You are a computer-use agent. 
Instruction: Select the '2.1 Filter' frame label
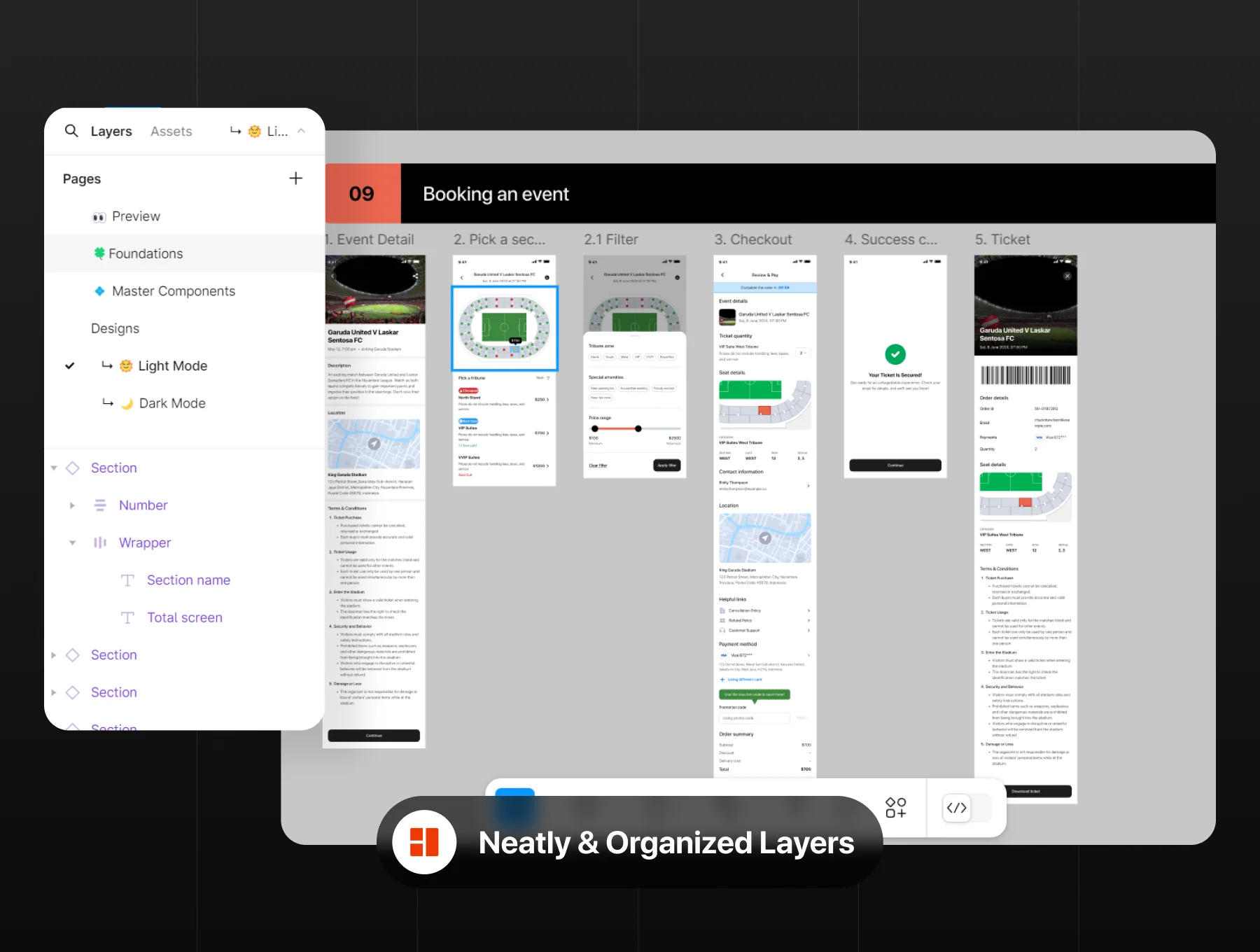point(610,239)
